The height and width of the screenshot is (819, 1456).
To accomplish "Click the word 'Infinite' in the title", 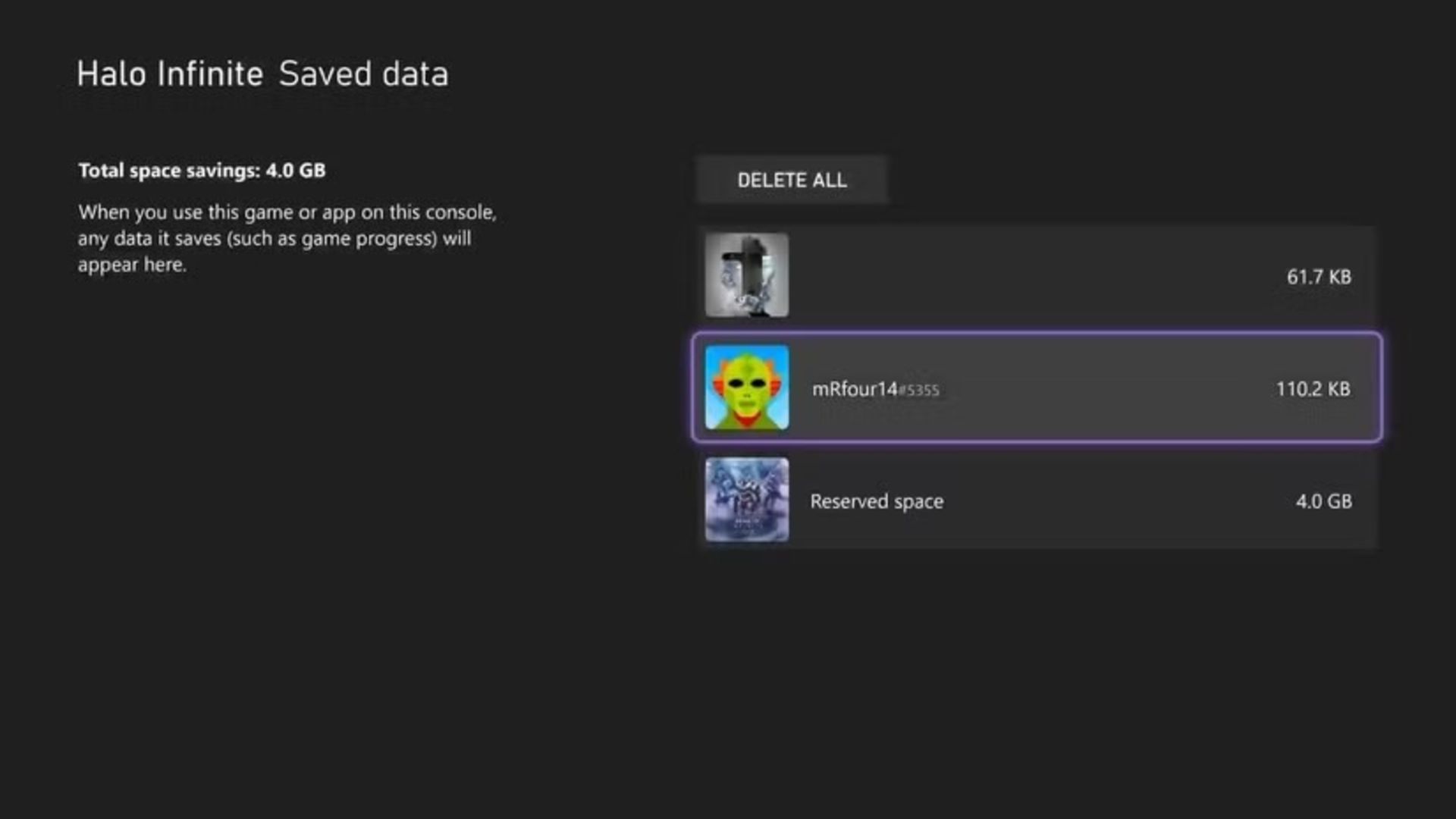I will [x=210, y=74].
